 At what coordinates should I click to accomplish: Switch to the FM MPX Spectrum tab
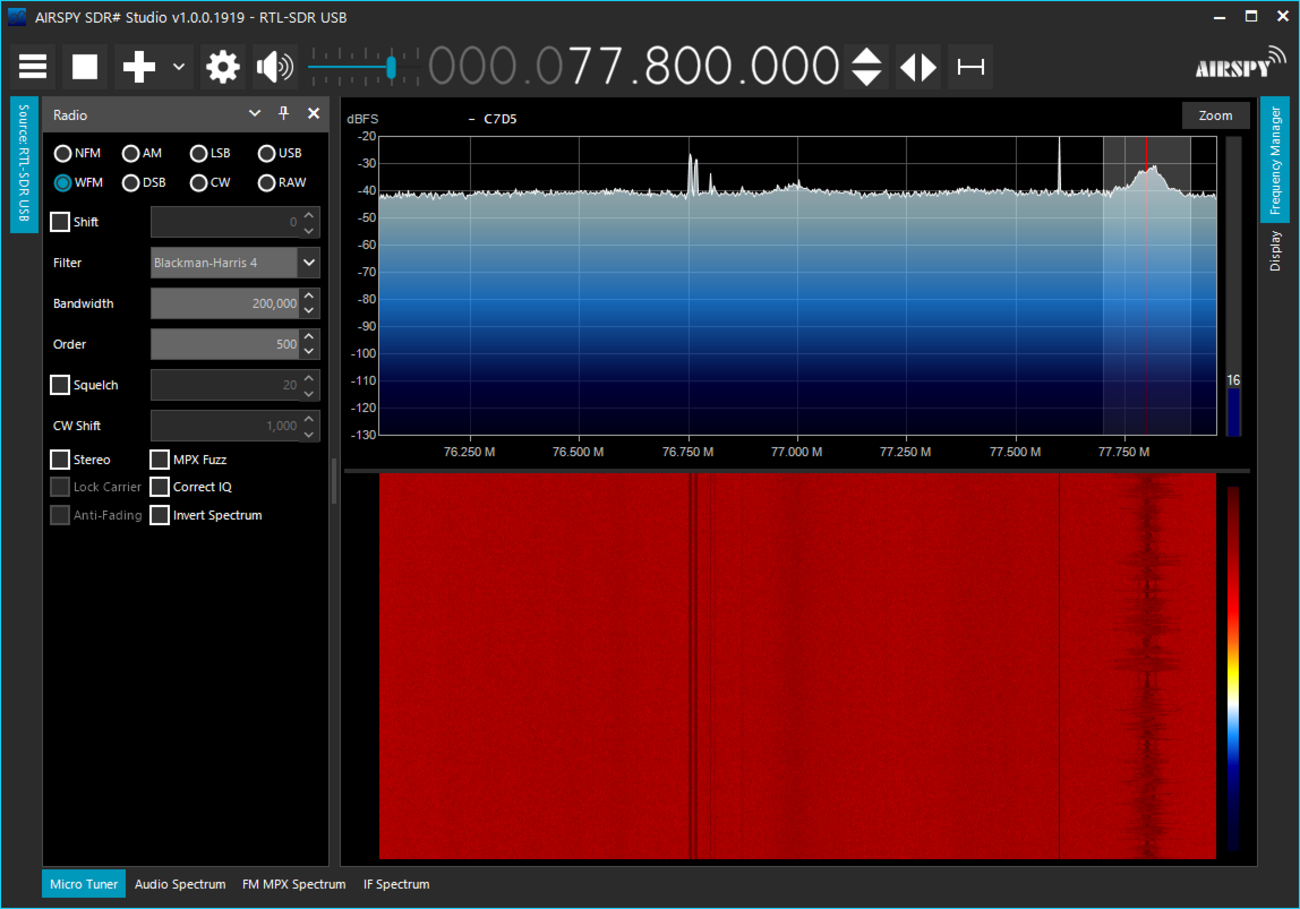tap(294, 884)
